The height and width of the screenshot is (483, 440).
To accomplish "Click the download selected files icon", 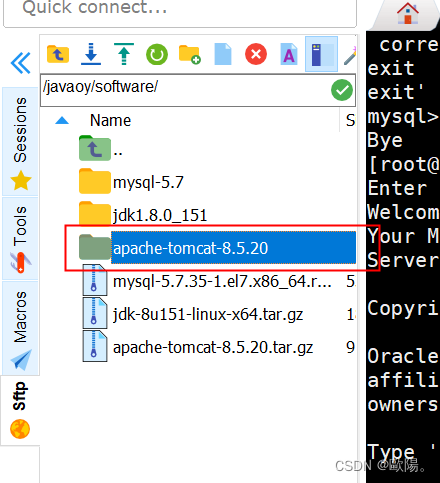I will [x=91, y=54].
